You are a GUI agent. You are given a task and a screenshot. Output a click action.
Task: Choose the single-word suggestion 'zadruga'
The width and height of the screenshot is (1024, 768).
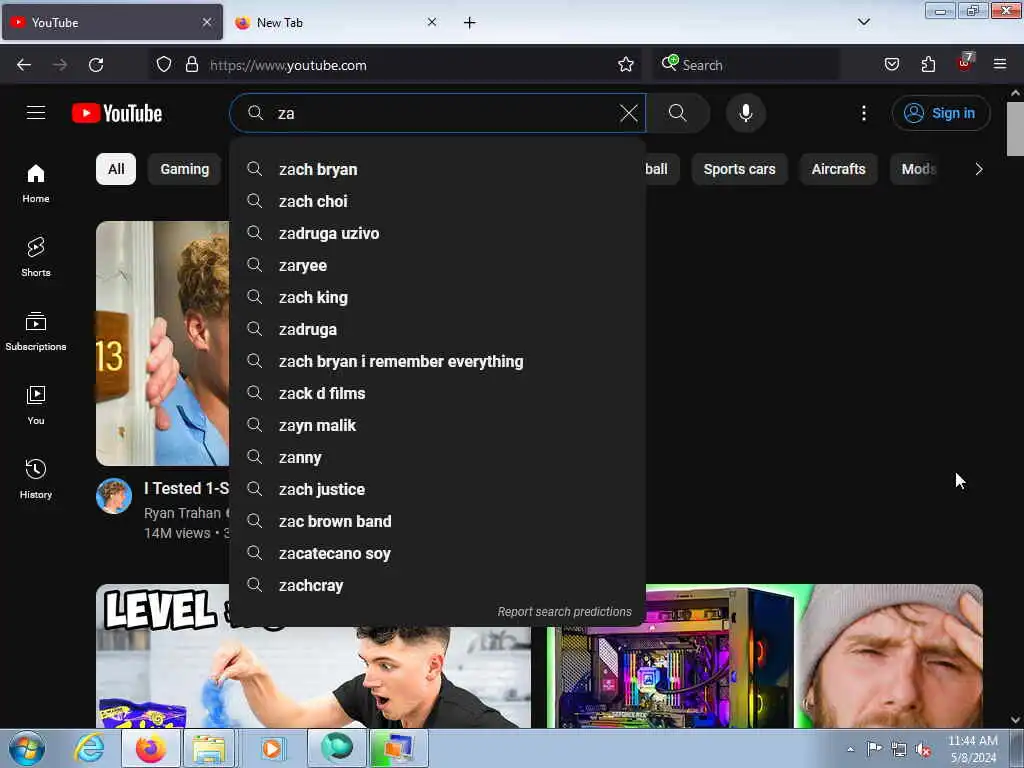[x=438, y=329]
